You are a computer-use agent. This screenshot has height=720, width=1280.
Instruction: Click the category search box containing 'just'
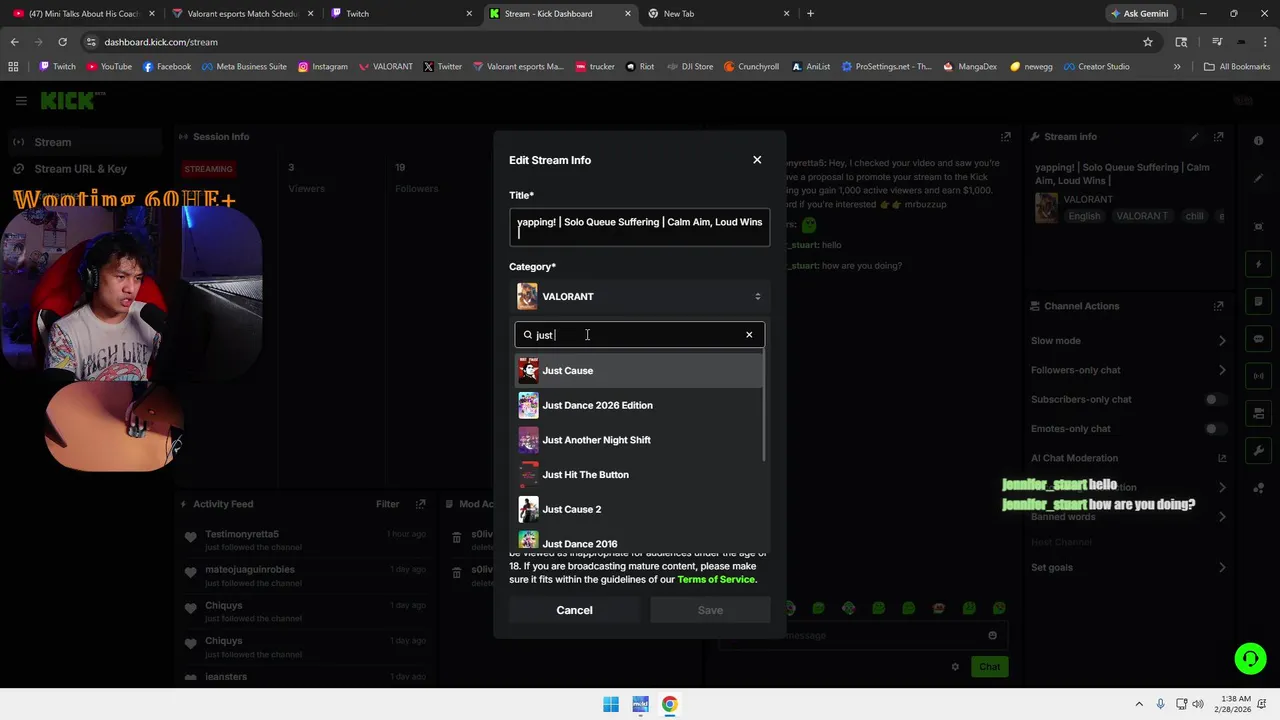(638, 335)
